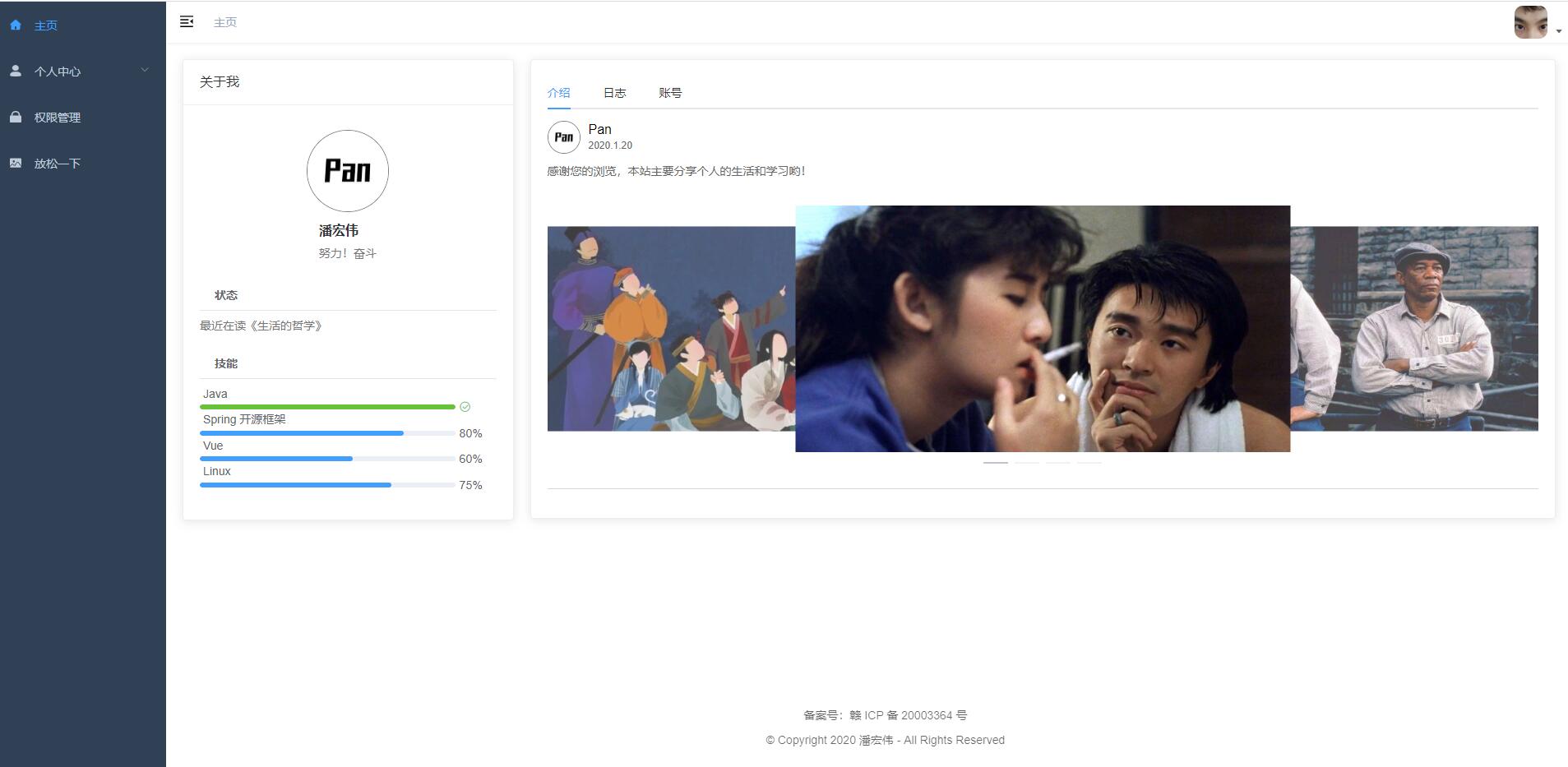The height and width of the screenshot is (767, 1568).
Task: Switch to the 账号 tab
Action: [670, 93]
